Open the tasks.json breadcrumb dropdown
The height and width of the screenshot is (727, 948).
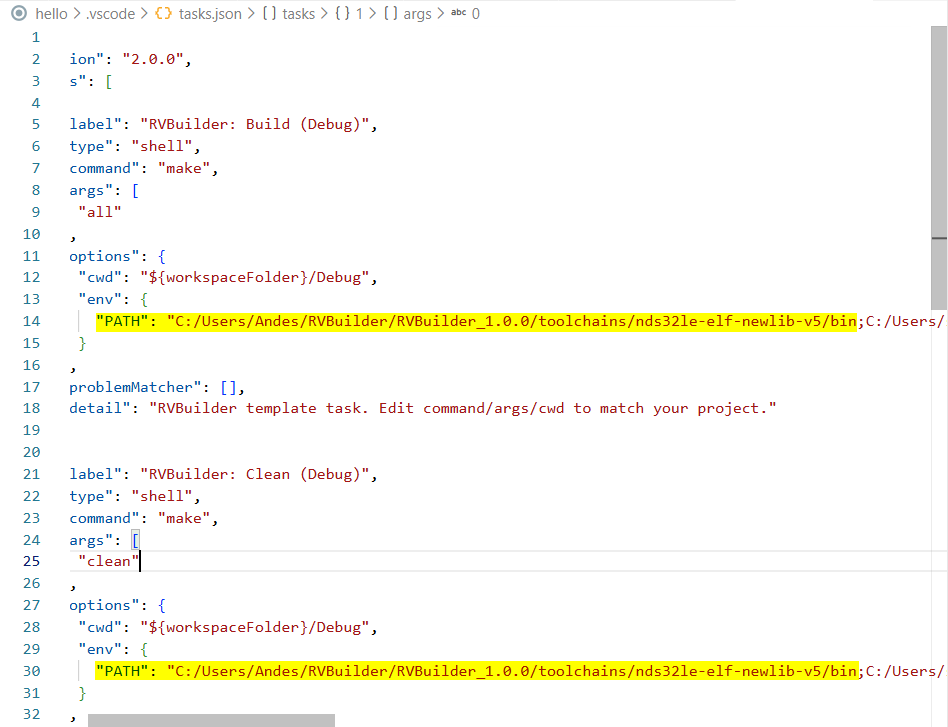[x=210, y=14]
